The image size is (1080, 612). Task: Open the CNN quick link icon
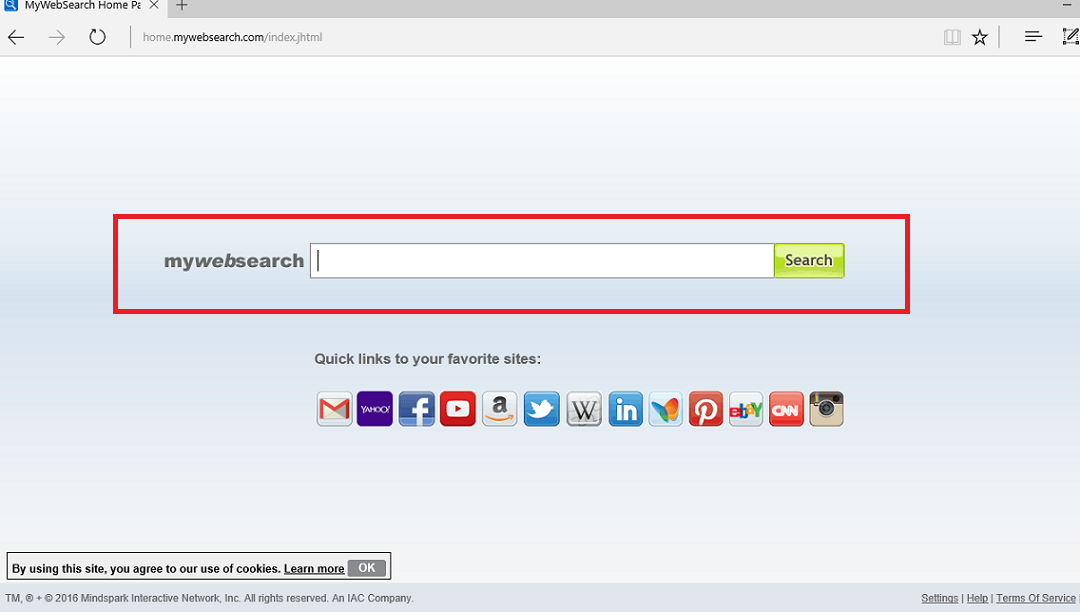tap(786, 409)
